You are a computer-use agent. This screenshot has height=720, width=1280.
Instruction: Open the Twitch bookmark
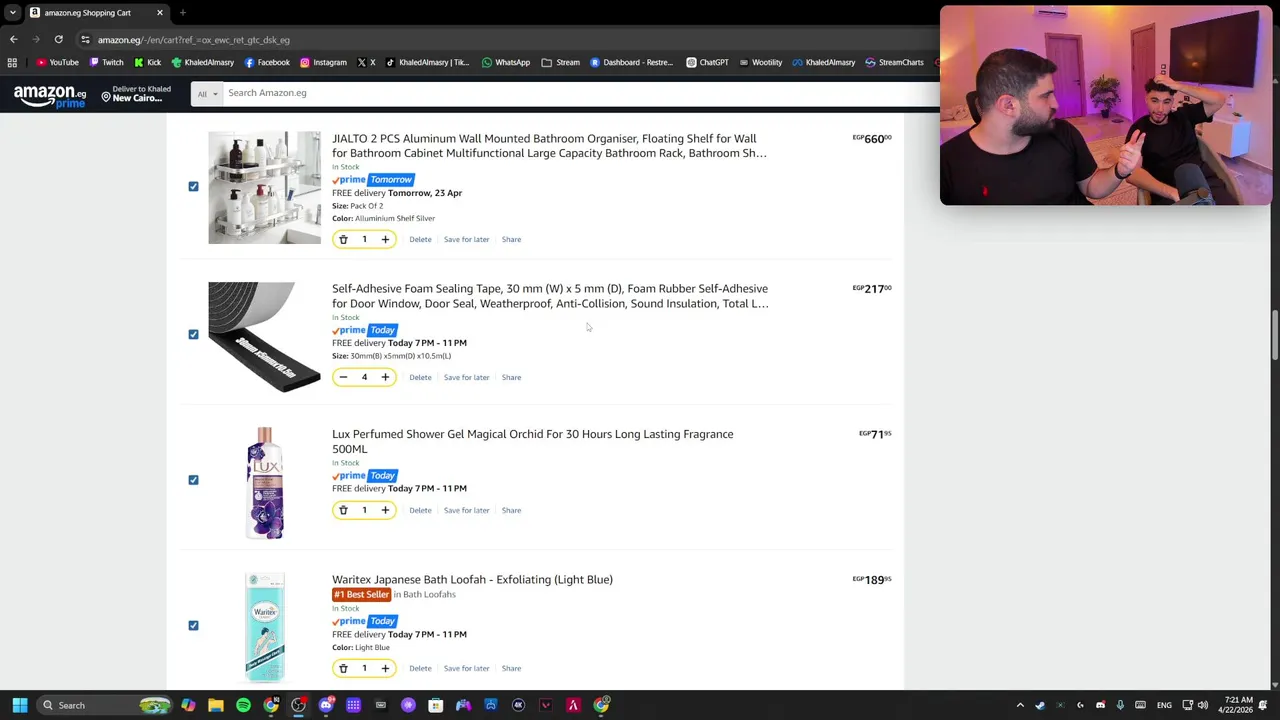coord(106,62)
